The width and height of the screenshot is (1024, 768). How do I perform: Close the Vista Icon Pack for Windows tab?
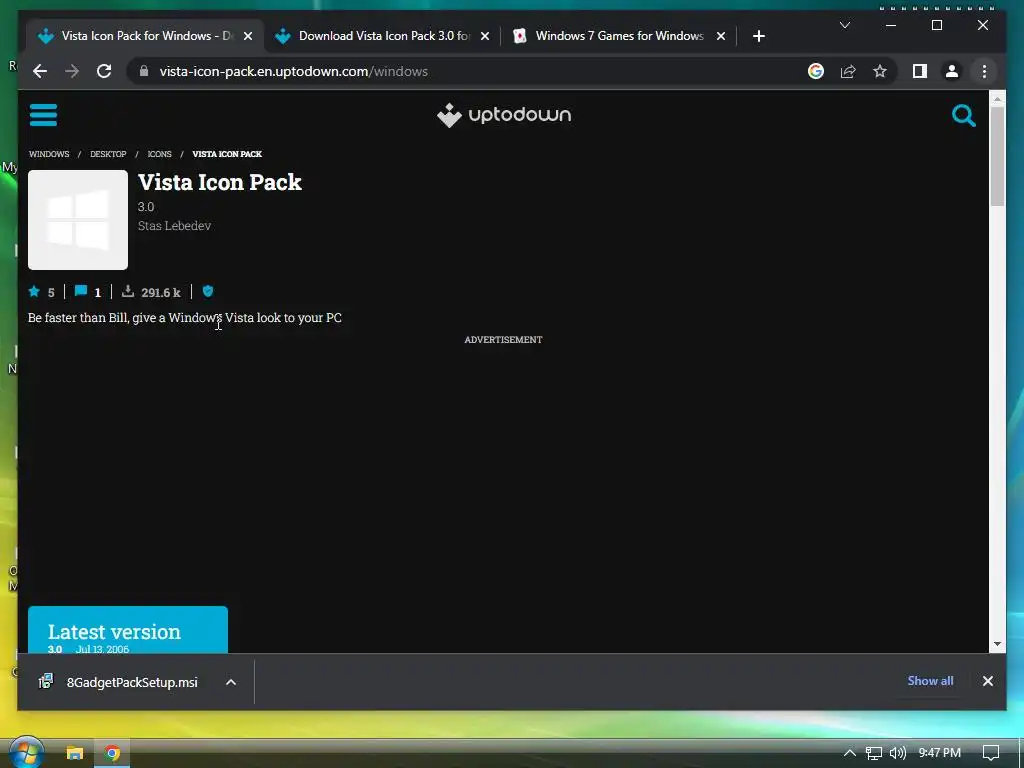click(x=248, y=36)
